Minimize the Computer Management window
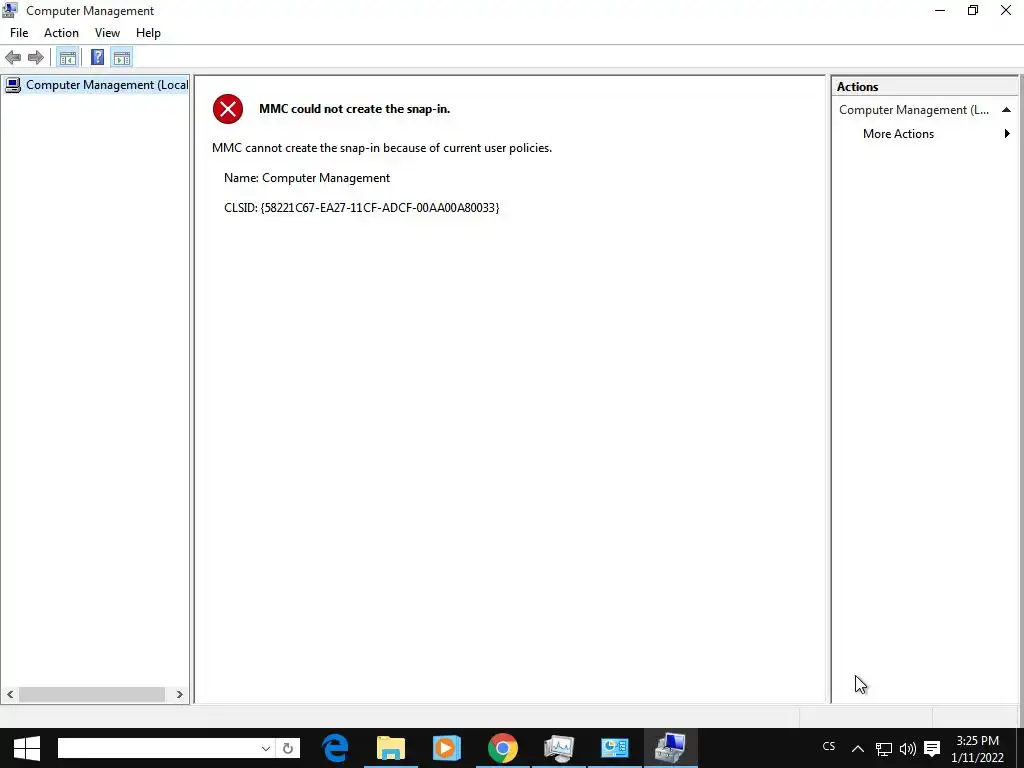The height and width of the screenshot is (768, 1024). coord(940,10)
